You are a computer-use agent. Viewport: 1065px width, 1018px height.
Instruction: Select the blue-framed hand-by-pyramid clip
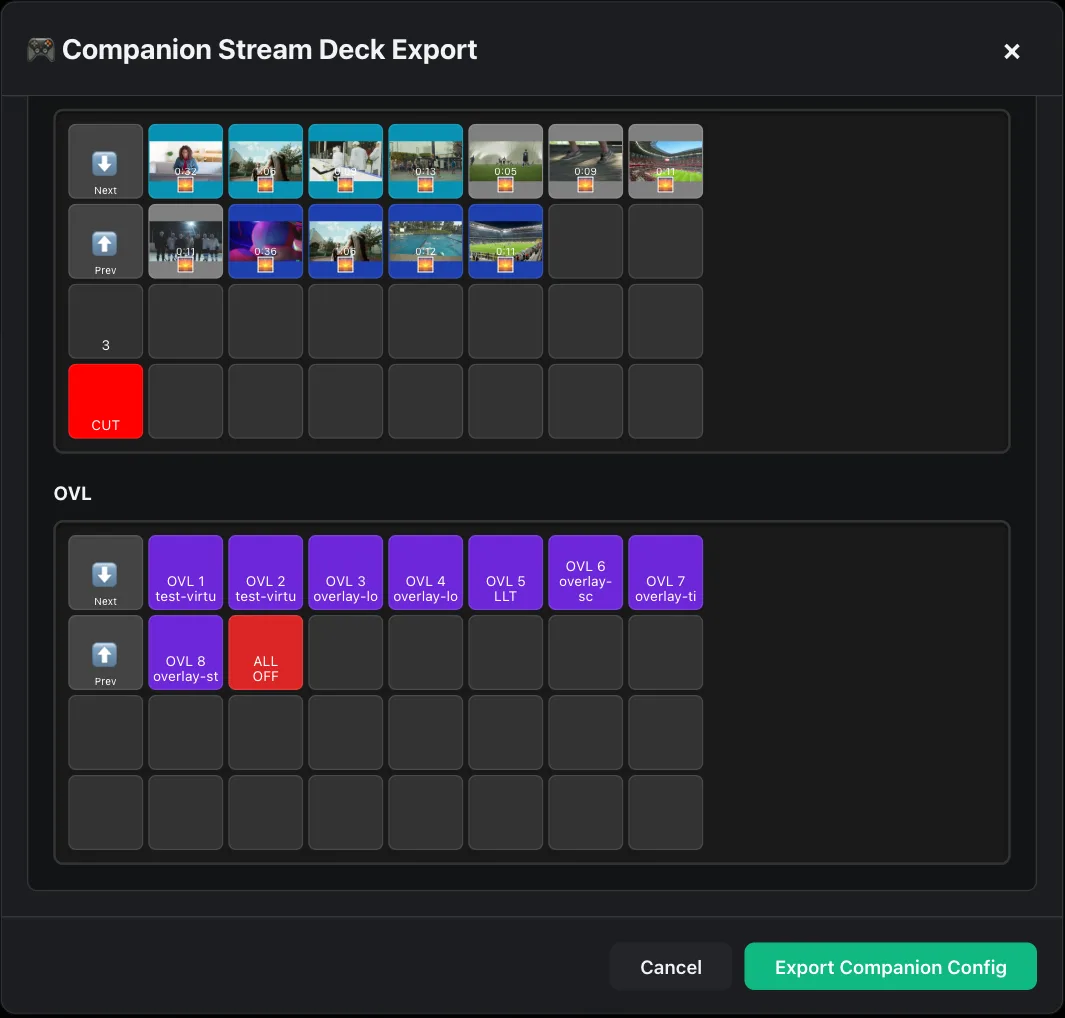pyautogui.click(x=346, y=242)
